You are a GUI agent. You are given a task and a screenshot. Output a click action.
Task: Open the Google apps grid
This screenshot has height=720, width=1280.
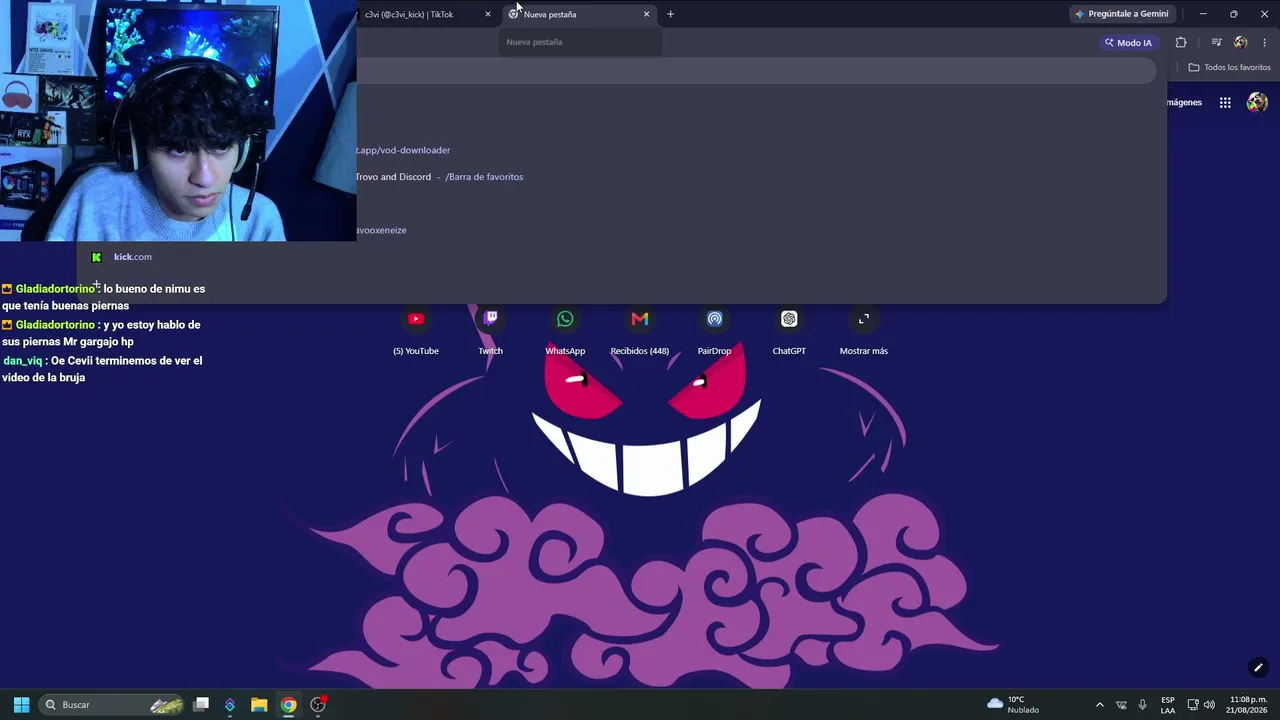point(1225,102)
